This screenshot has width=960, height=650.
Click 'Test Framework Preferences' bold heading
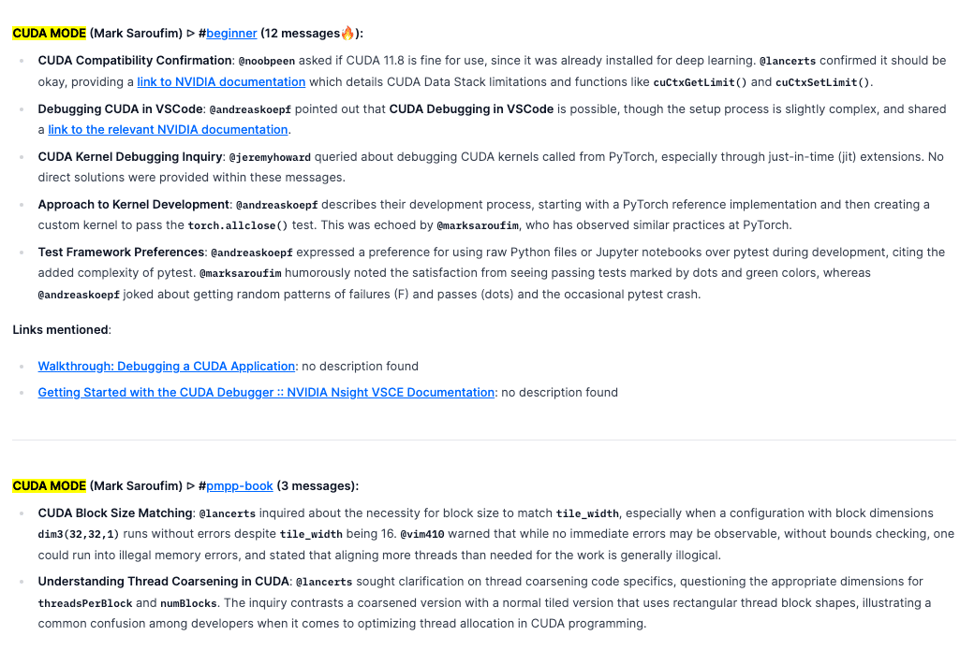click(121, 252)
